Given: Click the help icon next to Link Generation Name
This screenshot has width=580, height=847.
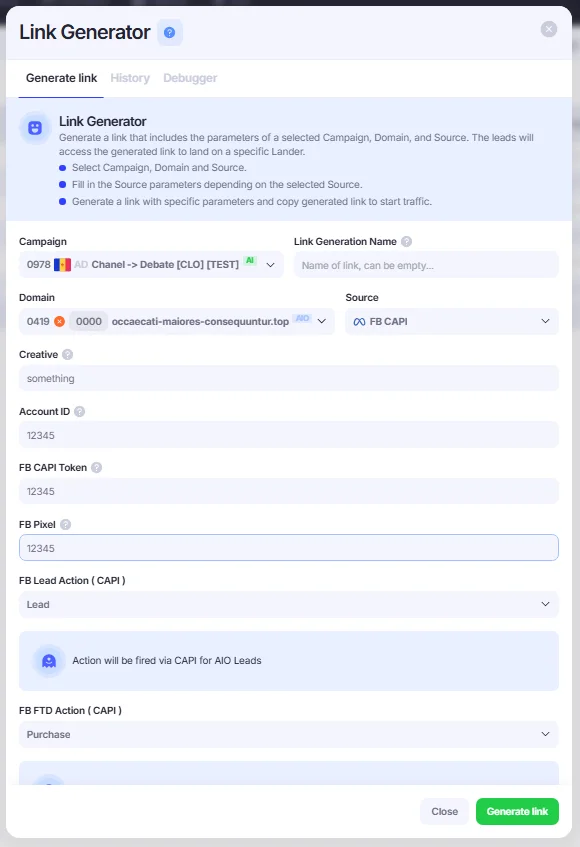Looking at the screenshot, I should (407, 241).
